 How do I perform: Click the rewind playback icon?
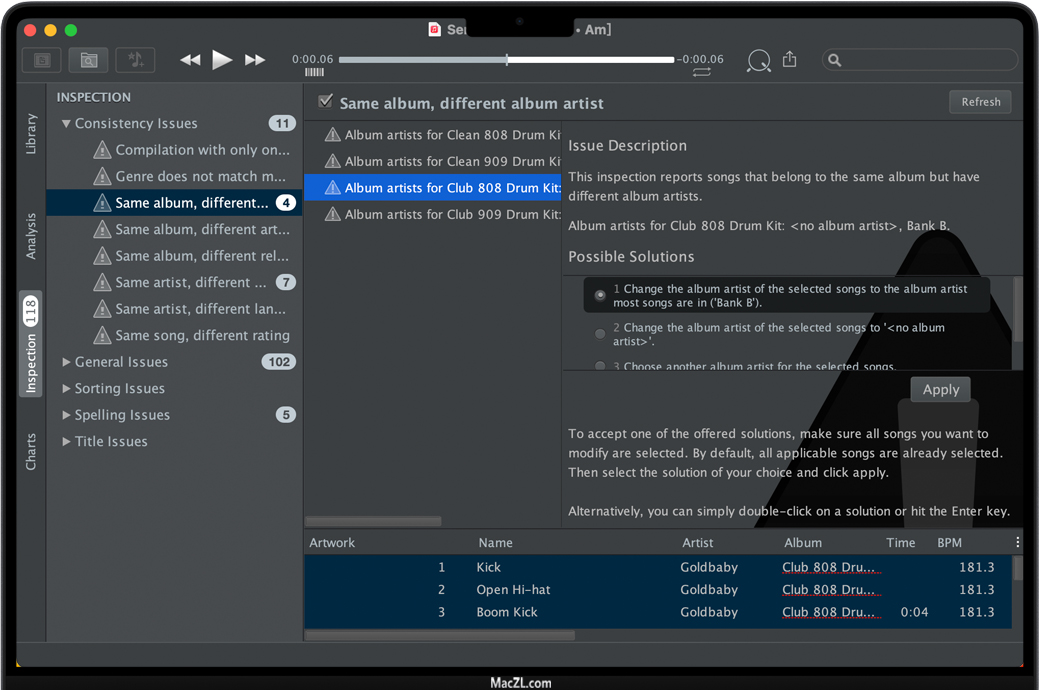coord(190,60)
